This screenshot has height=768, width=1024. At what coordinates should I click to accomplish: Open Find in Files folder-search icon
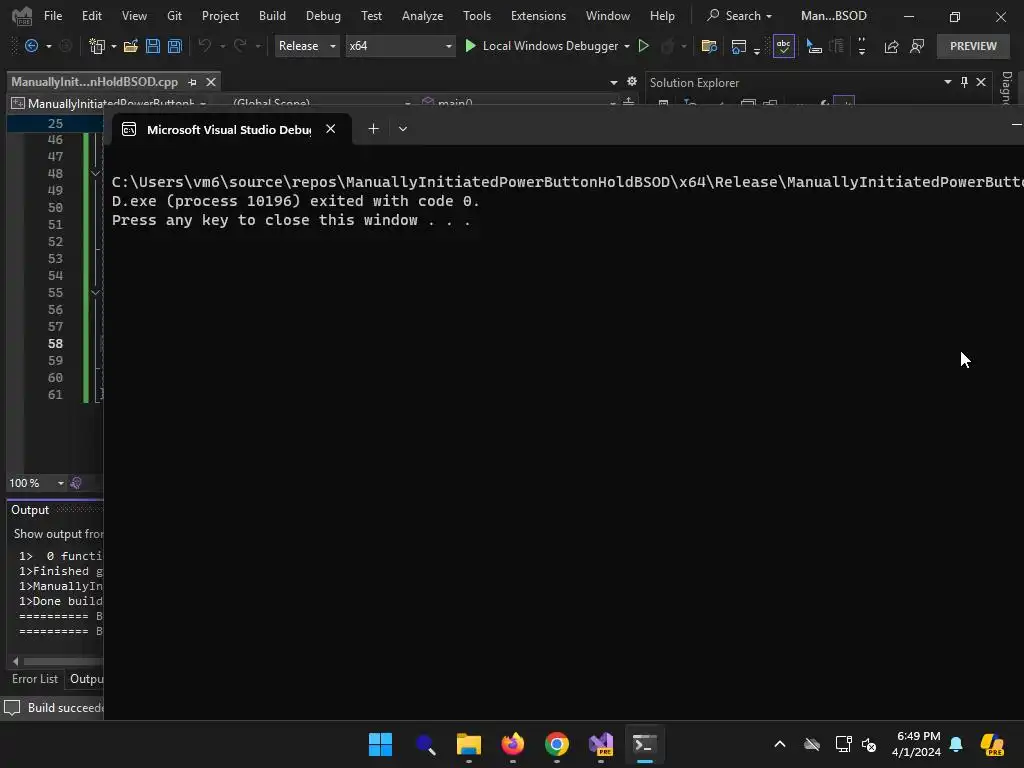point(709,46)
